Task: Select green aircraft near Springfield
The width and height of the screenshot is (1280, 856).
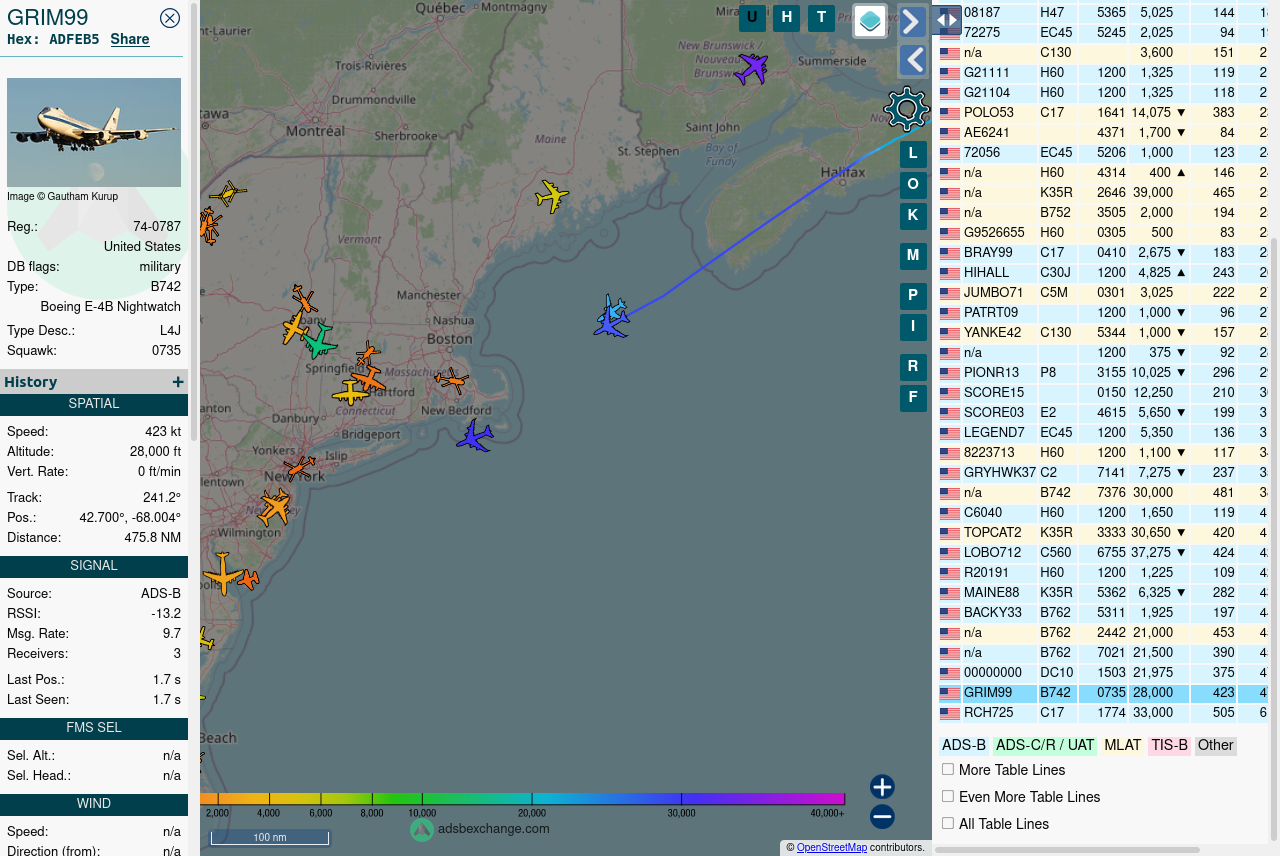Action: click(320, 341)
